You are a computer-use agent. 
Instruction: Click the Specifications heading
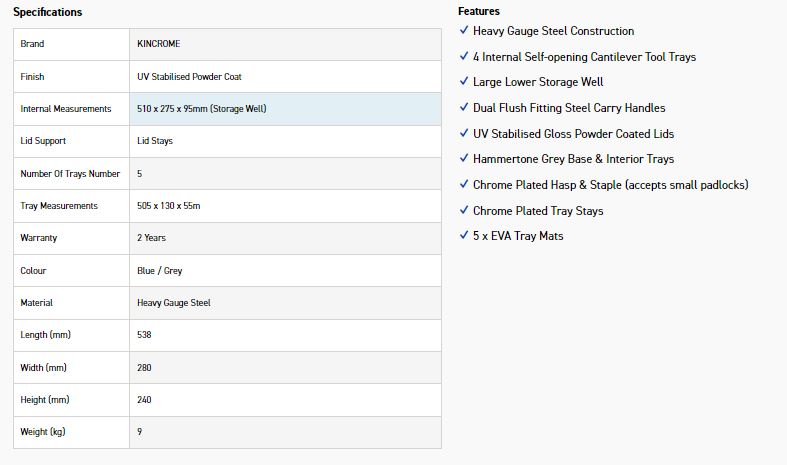point(48,12)
